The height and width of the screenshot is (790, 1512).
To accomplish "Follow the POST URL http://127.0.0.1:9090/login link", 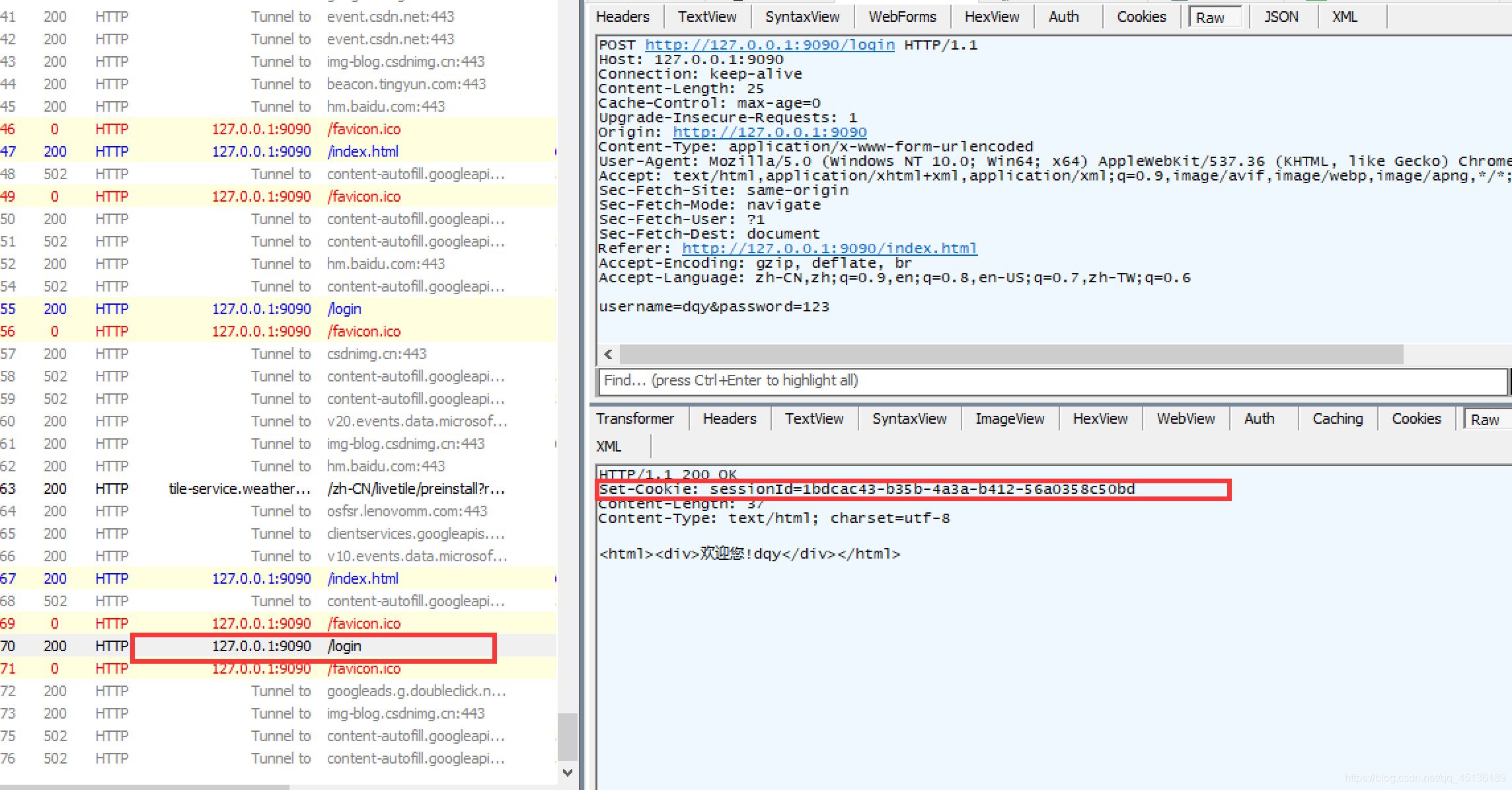I will tap(770, 45).
